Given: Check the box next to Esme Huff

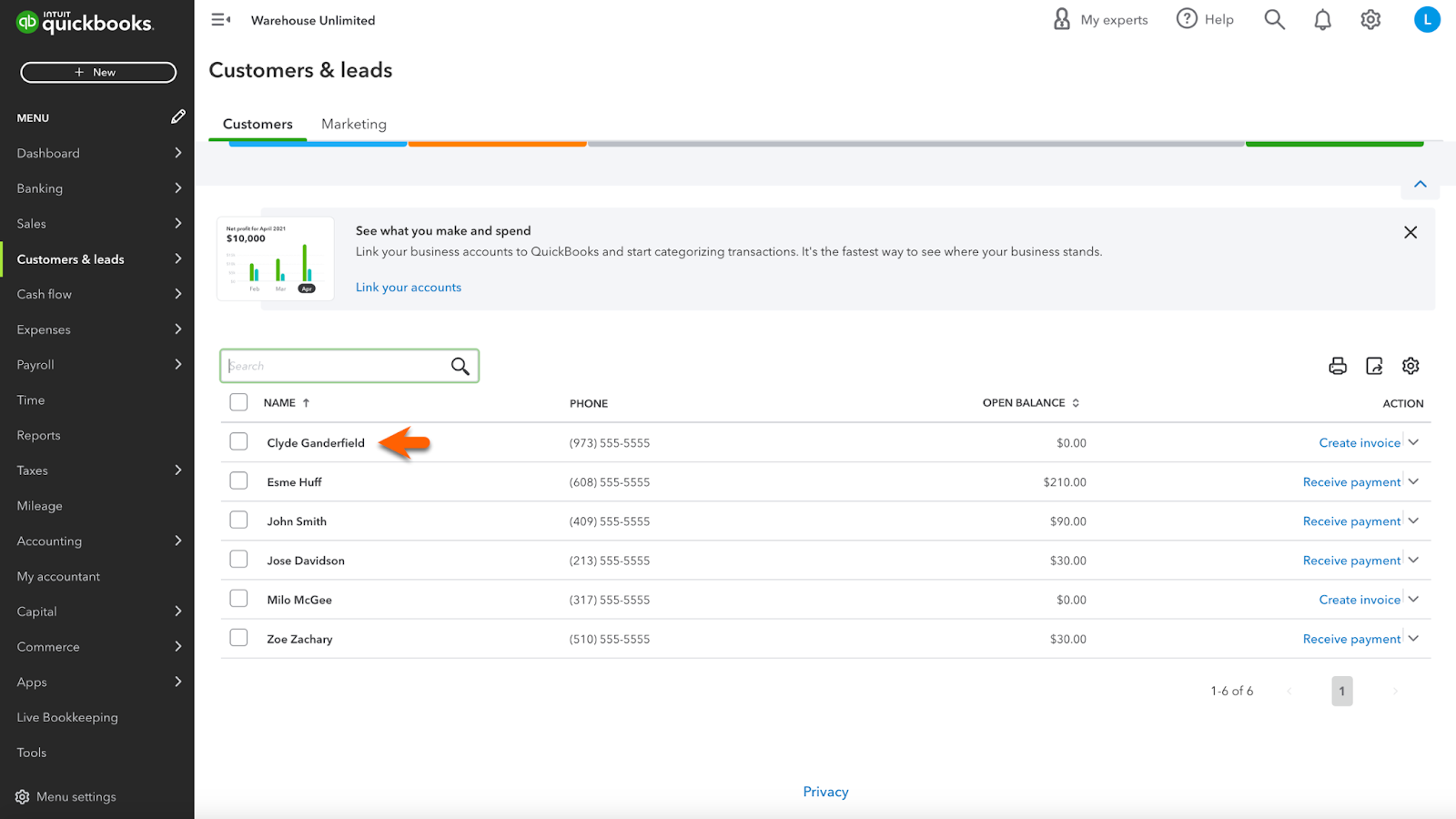Looking at the screenshot, I should click(238, 480).
